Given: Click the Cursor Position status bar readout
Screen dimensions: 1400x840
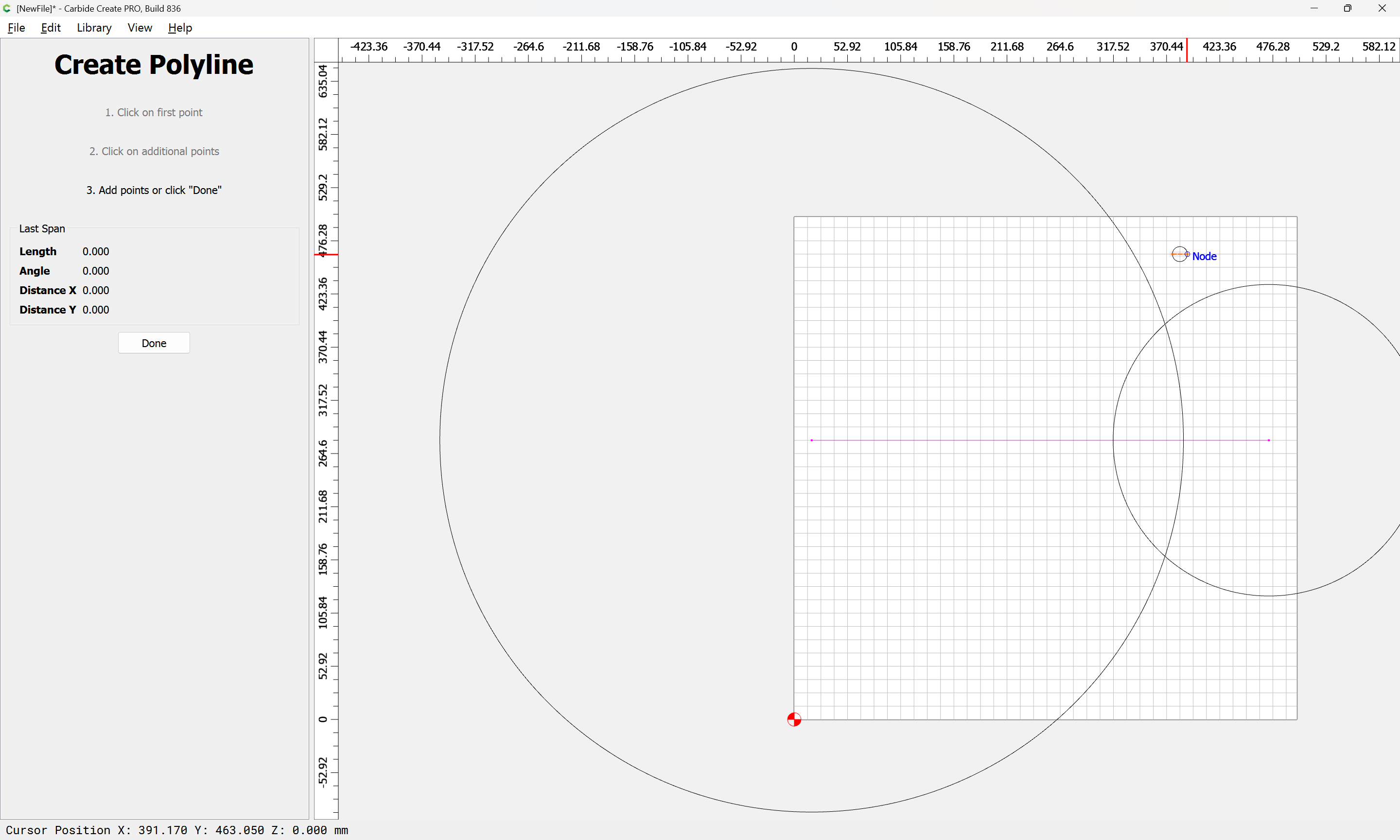Looking at the screenshot, I should point(176,830).
